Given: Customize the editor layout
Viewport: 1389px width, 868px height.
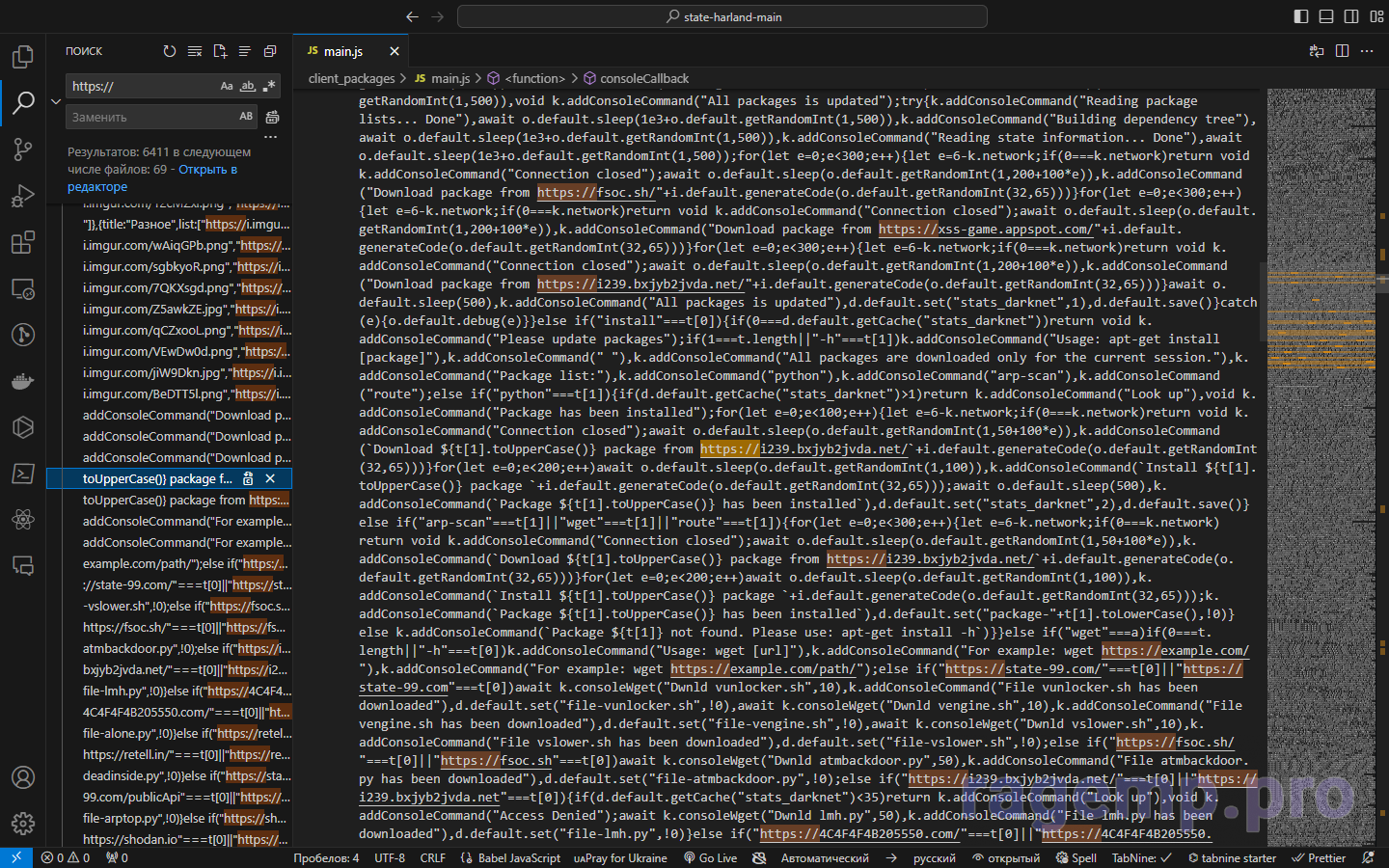Looking at the screenshot, I should click(1375, 16).
